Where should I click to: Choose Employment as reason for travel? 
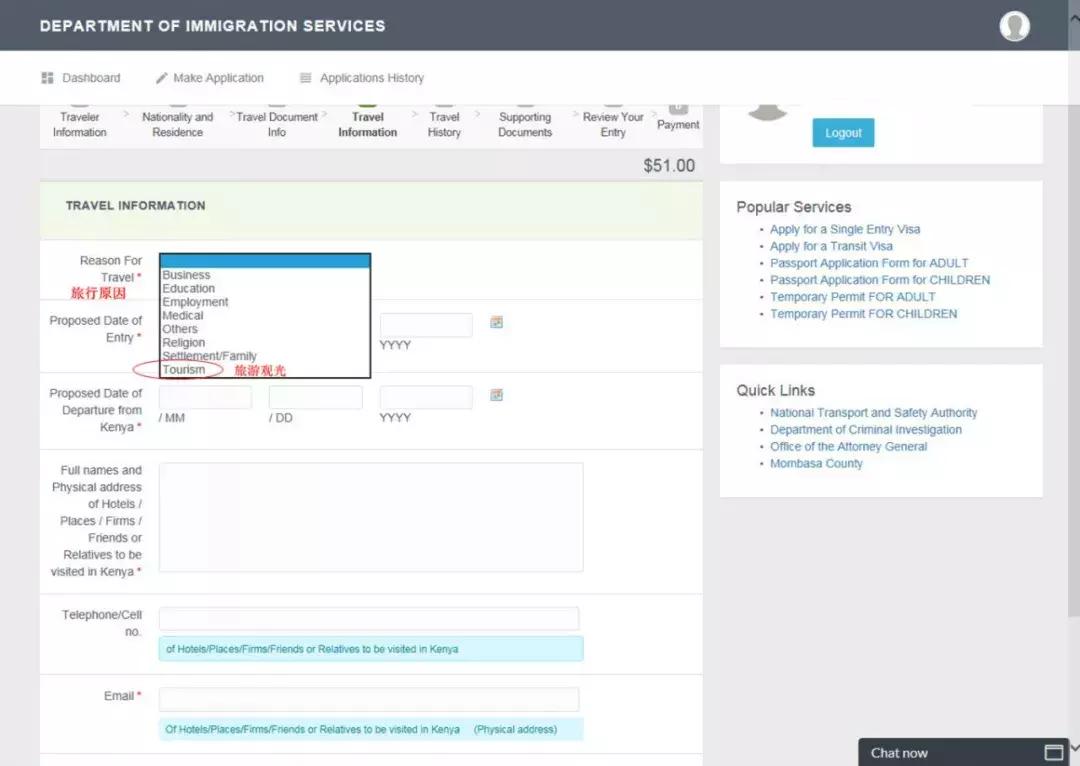(x=265, y=302)
